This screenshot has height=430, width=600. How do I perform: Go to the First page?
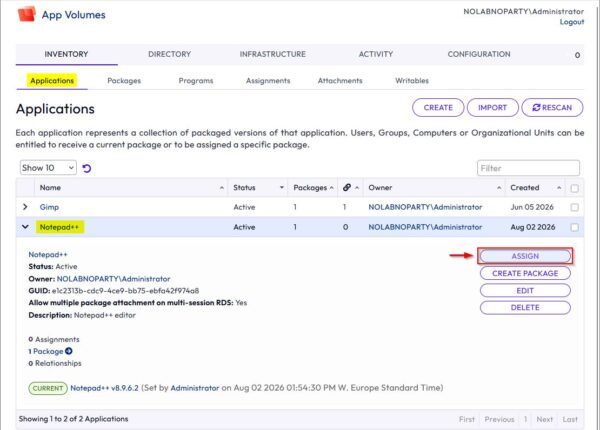click(466, 419)
